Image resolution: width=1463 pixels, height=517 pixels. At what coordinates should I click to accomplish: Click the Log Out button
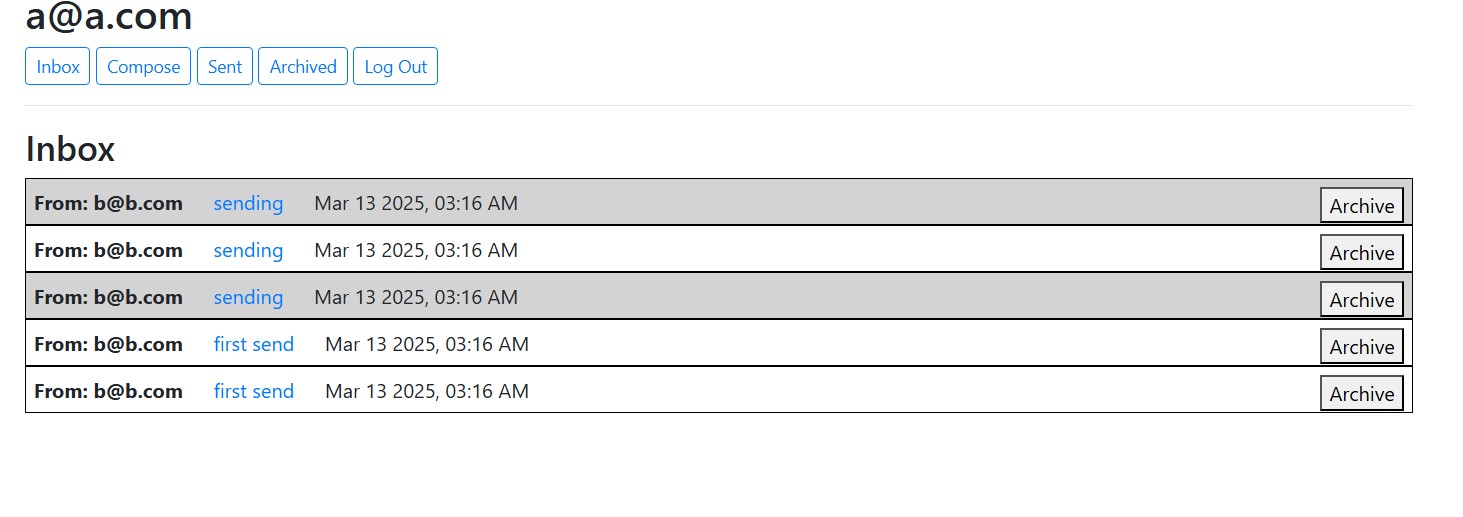click(x=395, y=67)
